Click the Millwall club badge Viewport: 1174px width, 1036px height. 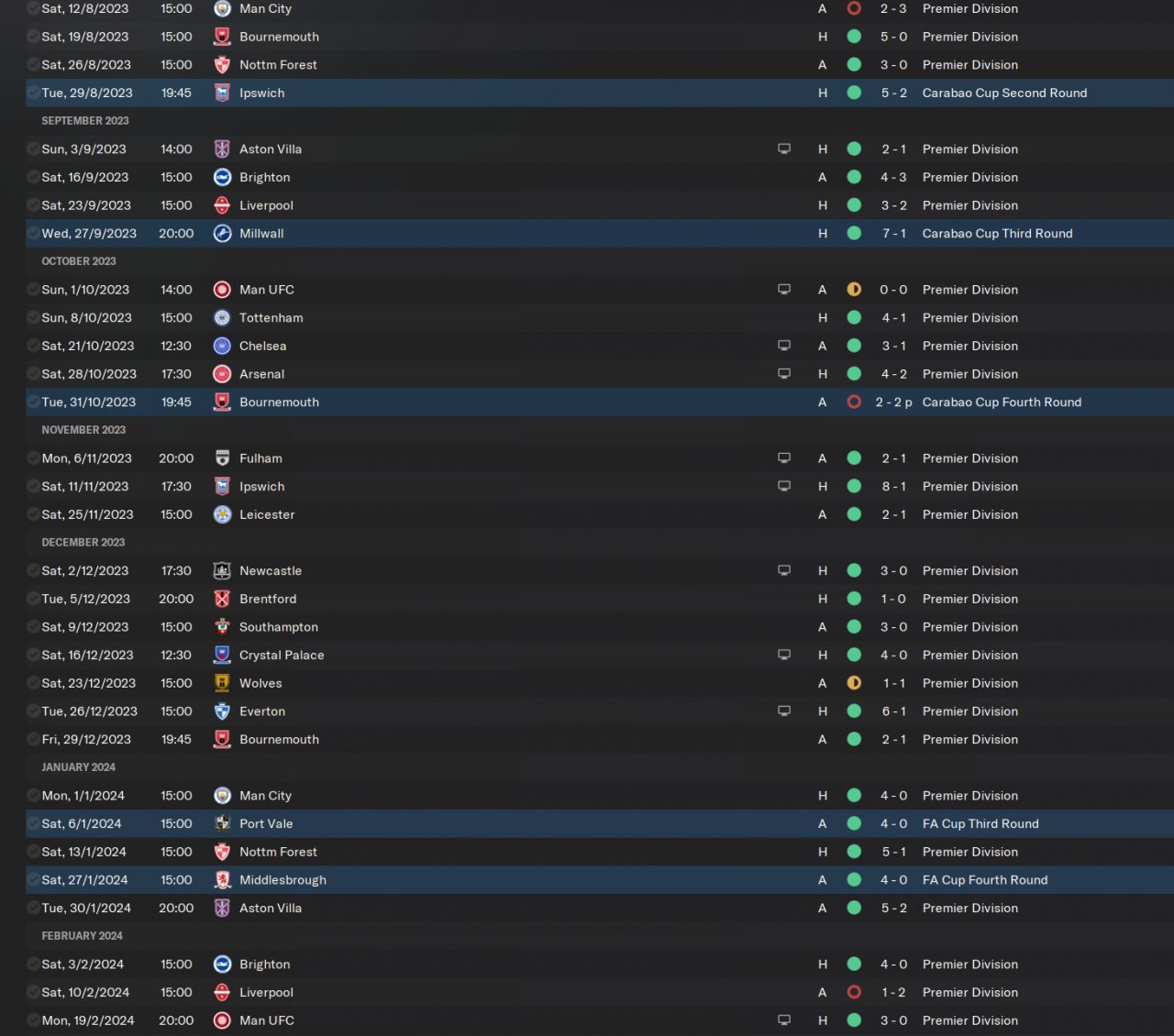pyautogui.click(x=222, y=234)
